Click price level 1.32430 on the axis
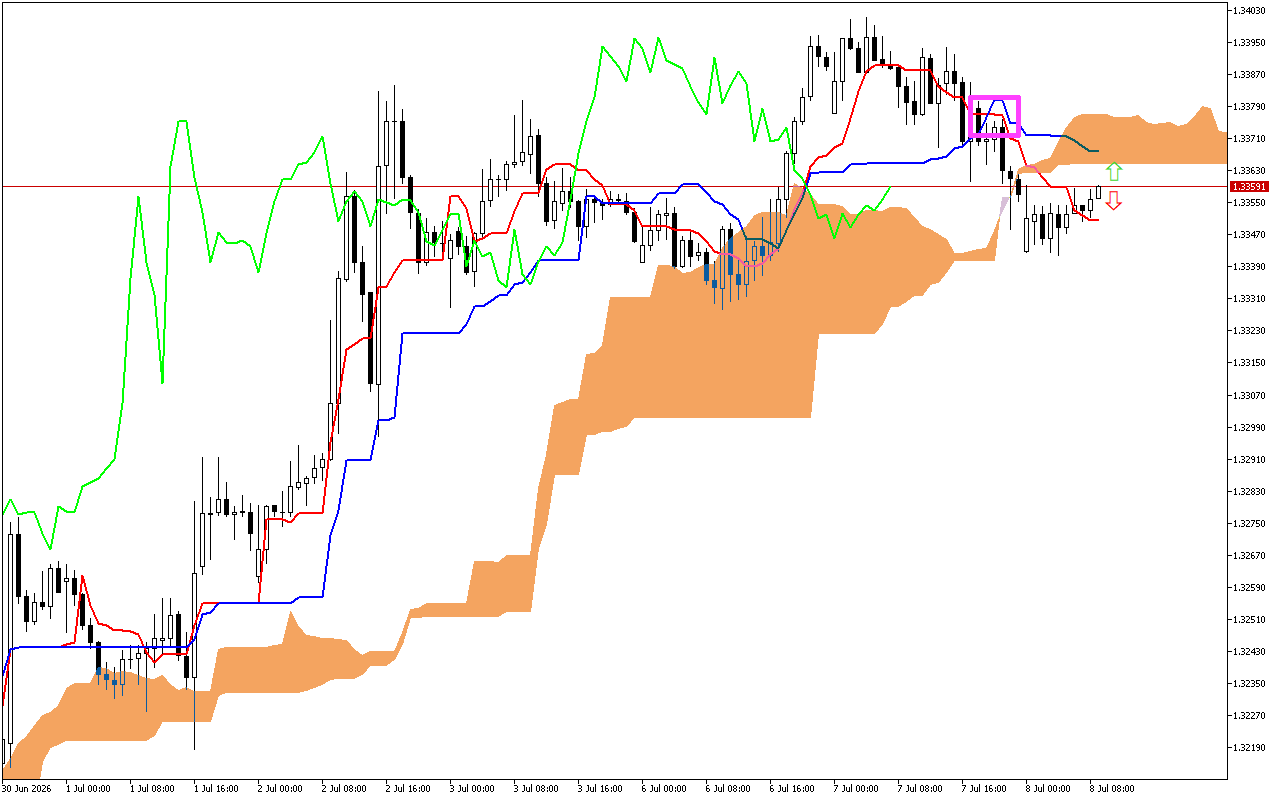 click(x=1250, y=652)
